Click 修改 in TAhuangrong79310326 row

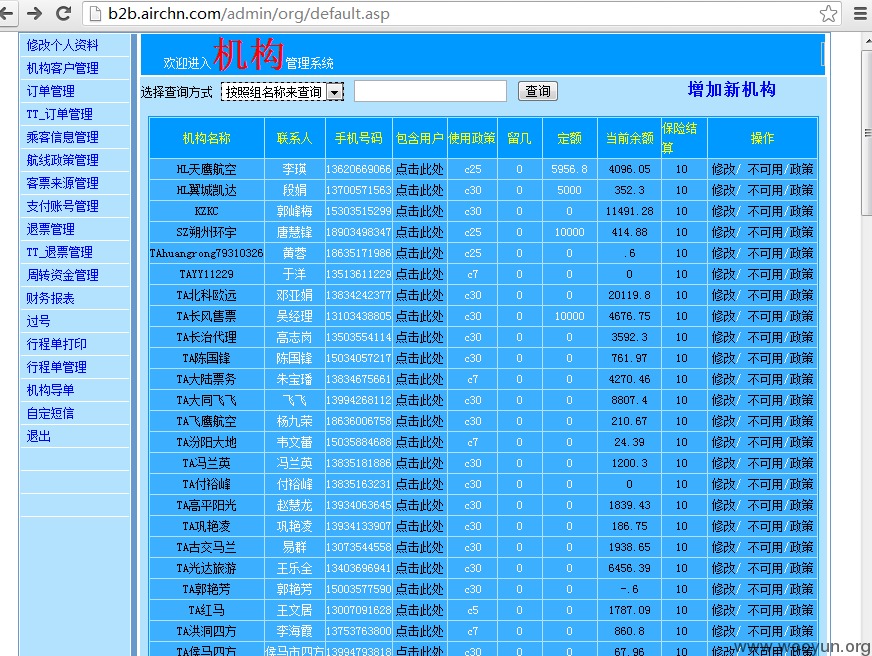point(724,253)
